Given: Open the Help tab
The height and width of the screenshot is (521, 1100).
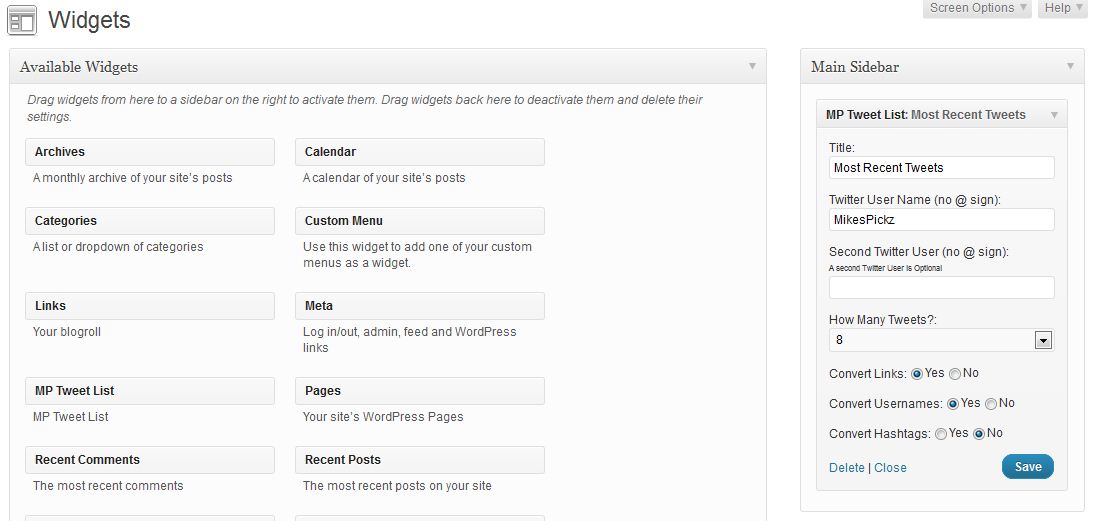Looking at the screenshot, I should point(1062,8).
